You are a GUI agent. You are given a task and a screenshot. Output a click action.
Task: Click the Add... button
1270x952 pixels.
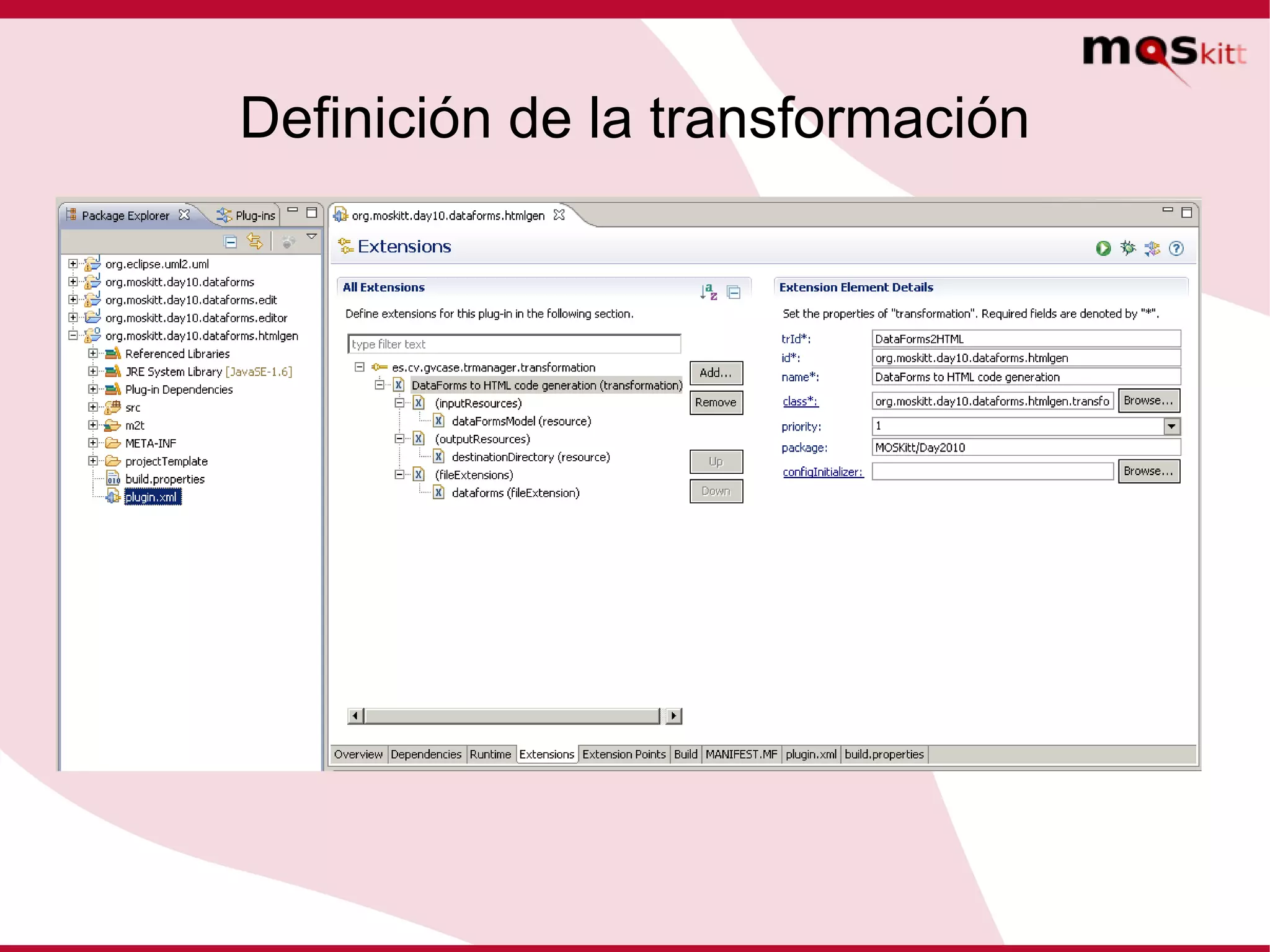coord(716,373)
